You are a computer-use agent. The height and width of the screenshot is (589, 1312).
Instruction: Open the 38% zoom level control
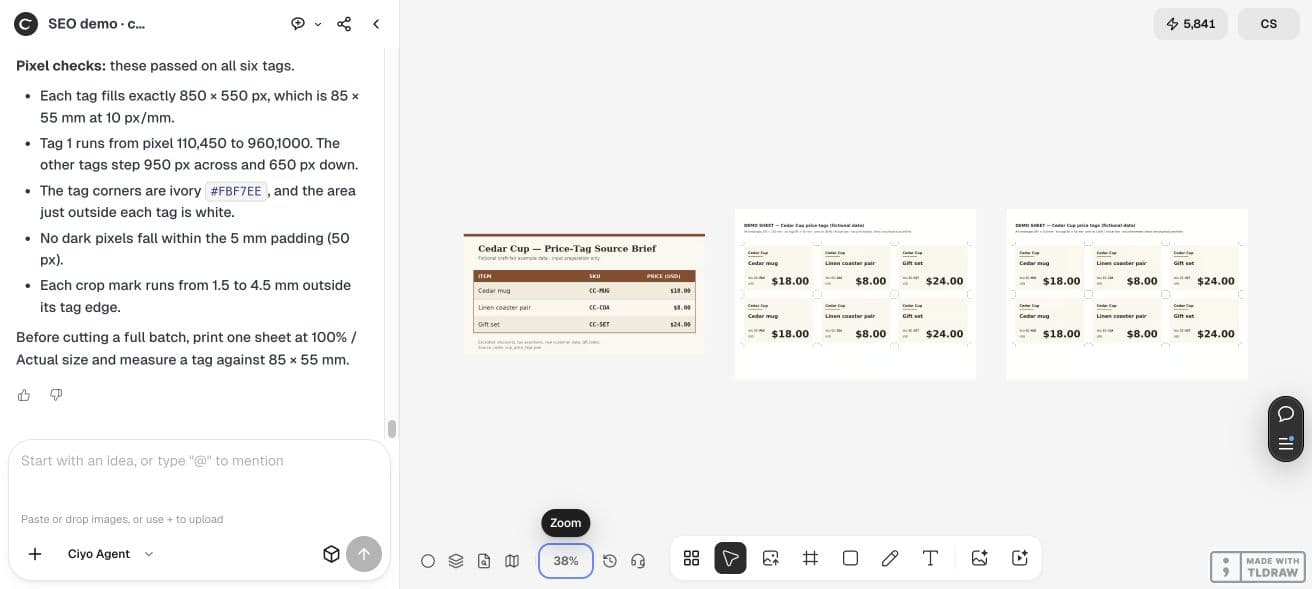coord(566,561)
